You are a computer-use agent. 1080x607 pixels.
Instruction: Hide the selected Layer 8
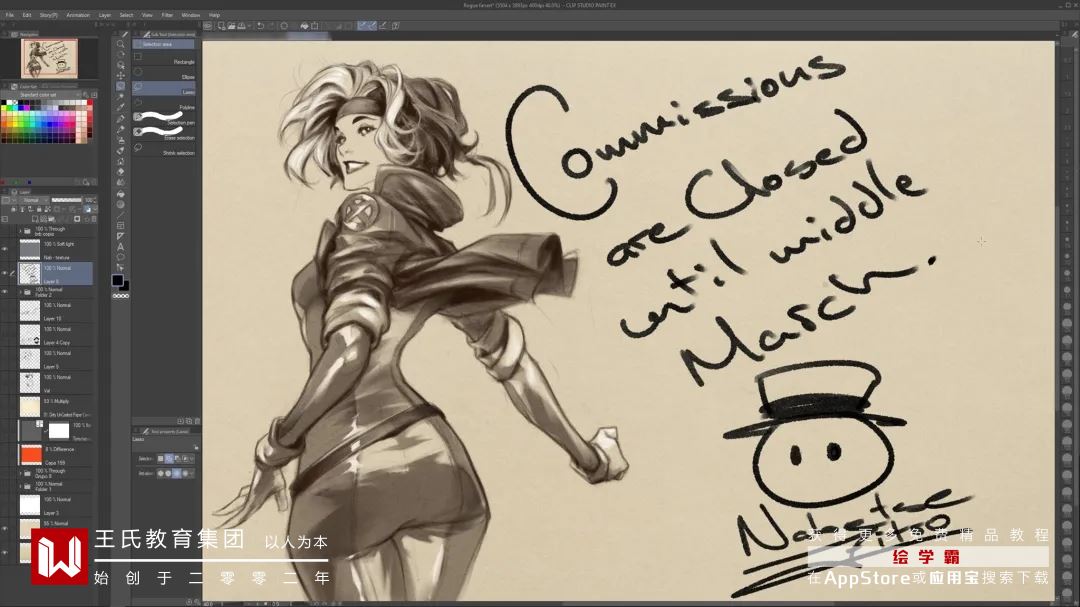(5, 274)
